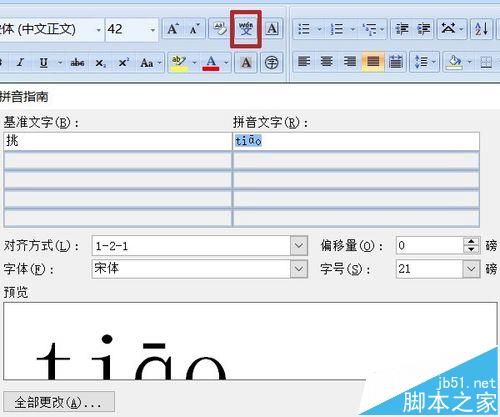Align text left
This screenshot has height=417, width=500.
(304, 62)
